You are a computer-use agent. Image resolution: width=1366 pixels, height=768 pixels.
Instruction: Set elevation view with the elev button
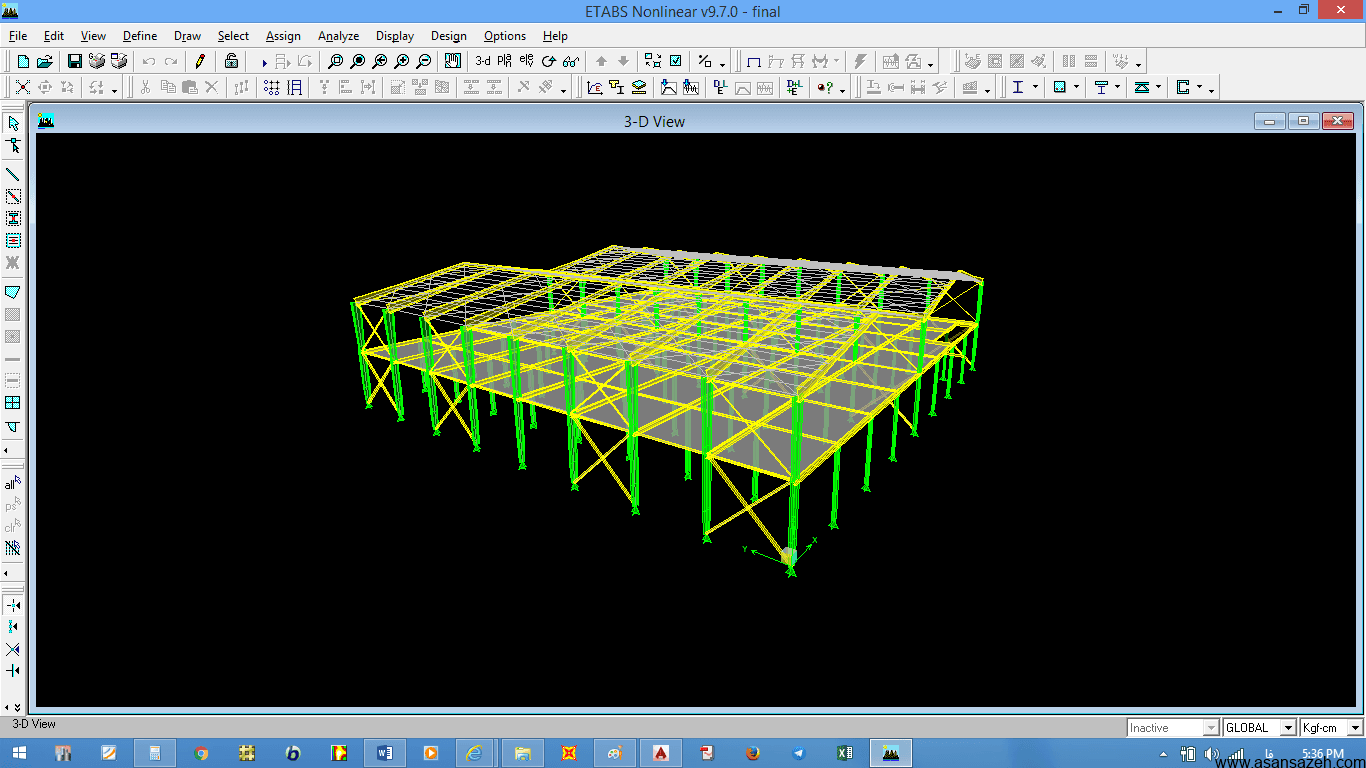click(527, 61)
